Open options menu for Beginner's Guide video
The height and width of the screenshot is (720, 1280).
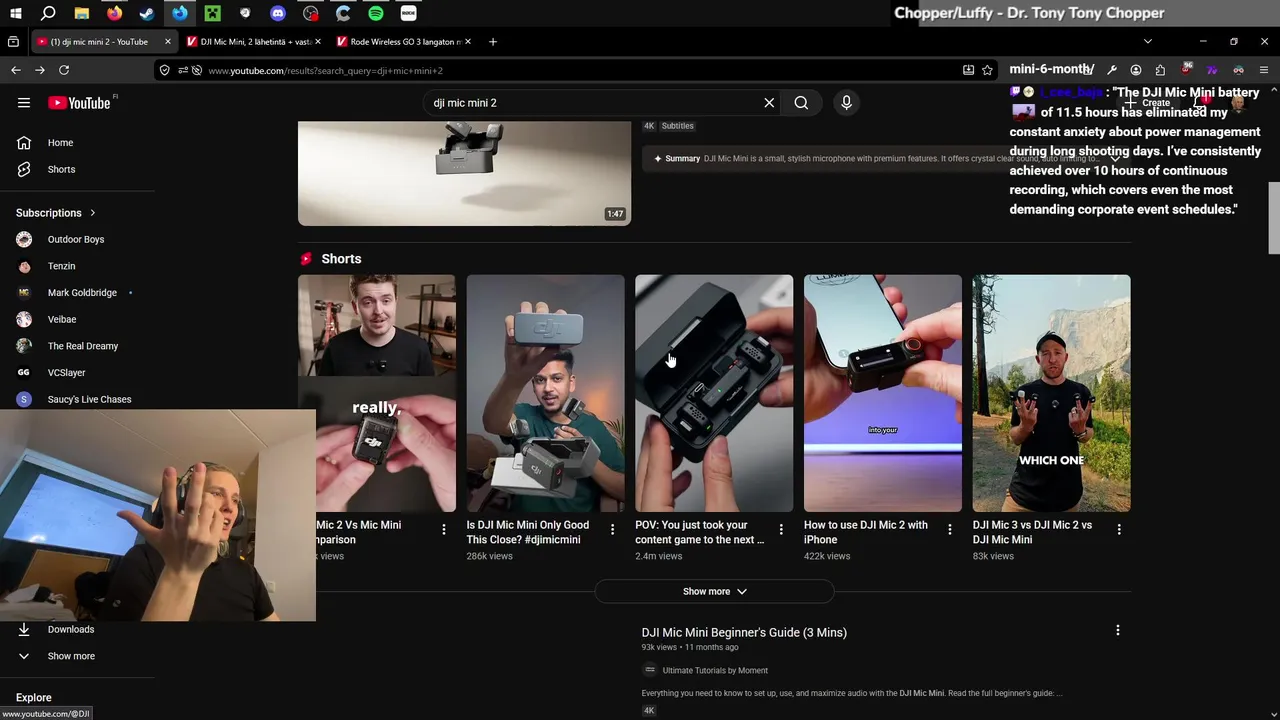tap(1118, 631)
